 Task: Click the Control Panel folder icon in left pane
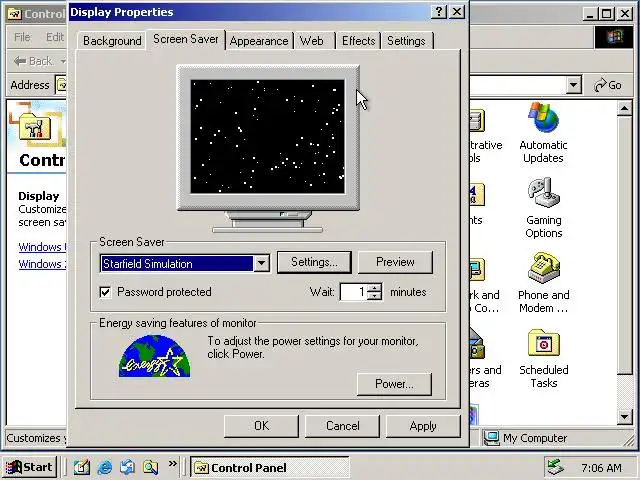(37, 125)
